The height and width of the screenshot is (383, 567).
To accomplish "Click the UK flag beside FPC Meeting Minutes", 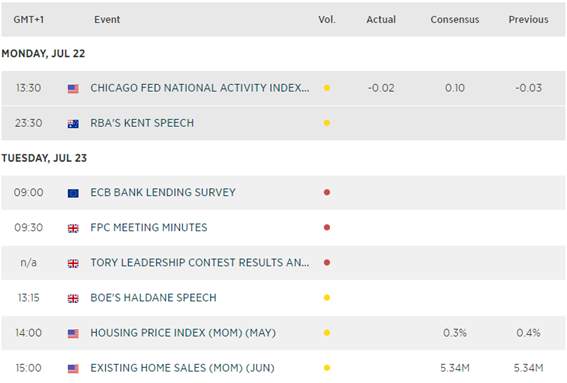I will (73, 228).
